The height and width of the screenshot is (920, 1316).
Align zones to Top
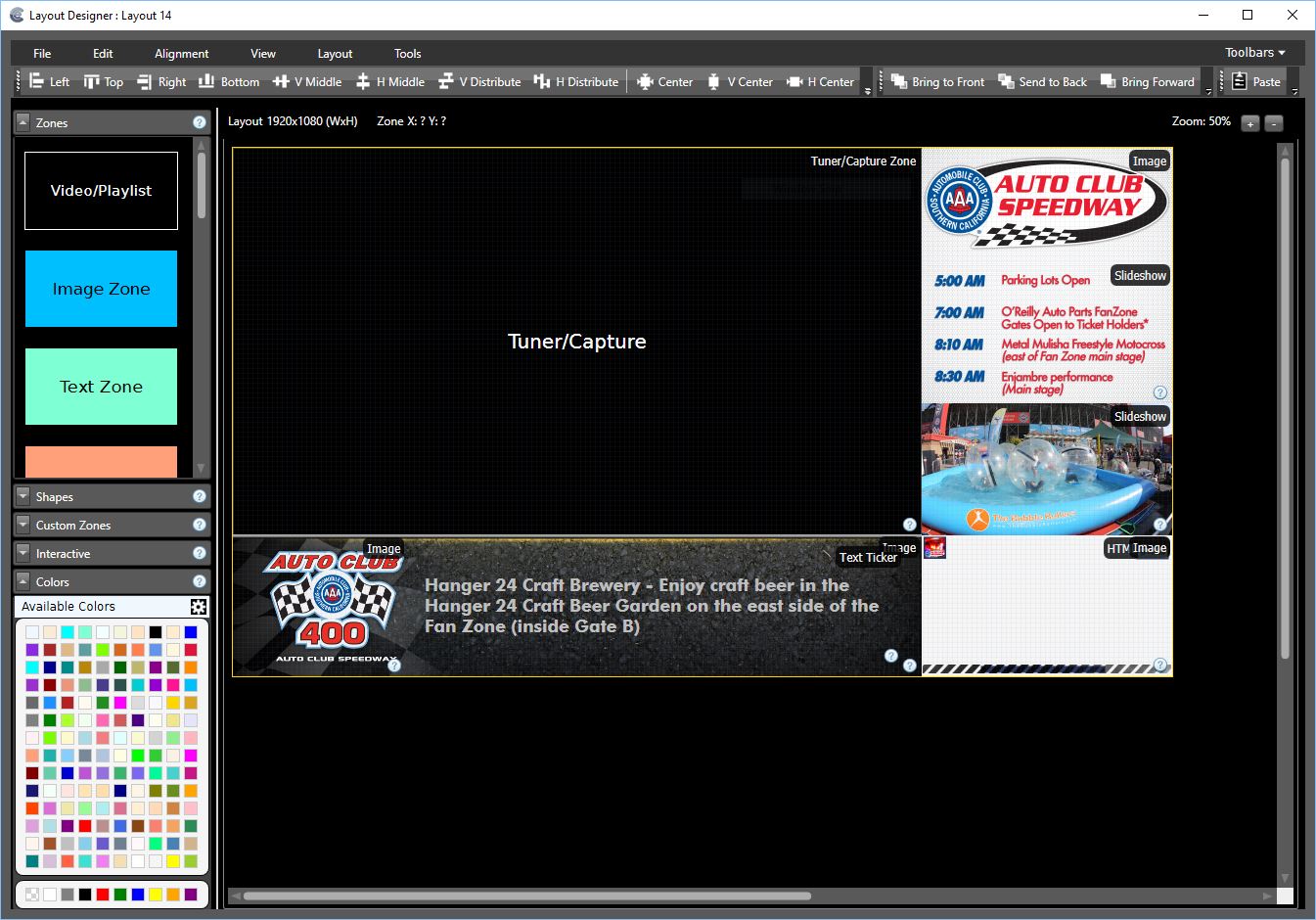point(104,82)
